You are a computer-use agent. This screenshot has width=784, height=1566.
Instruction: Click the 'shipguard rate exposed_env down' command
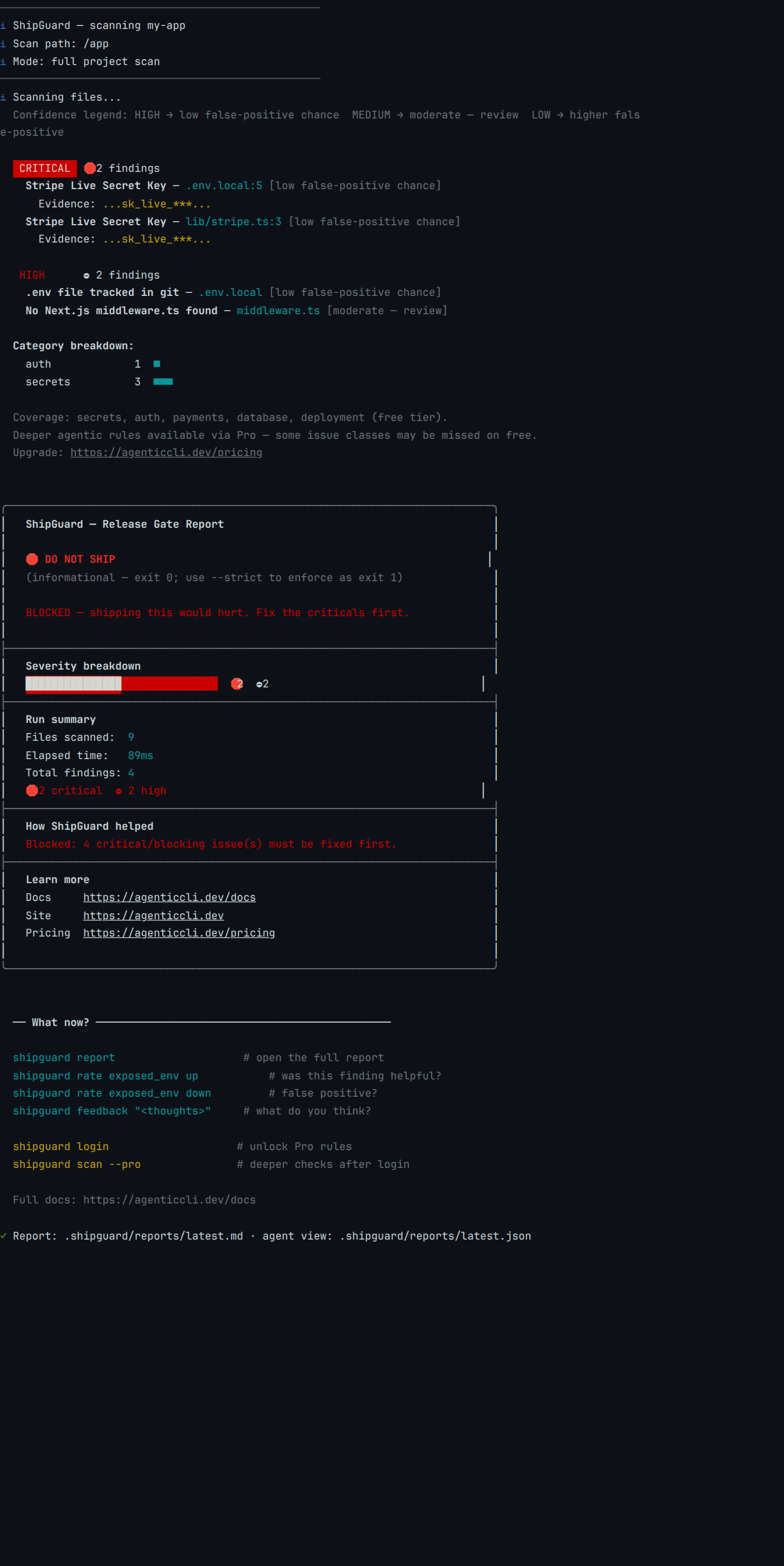112,1093
